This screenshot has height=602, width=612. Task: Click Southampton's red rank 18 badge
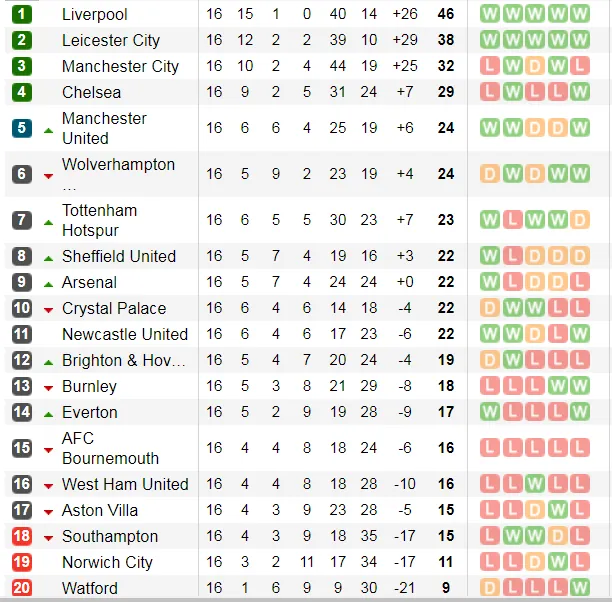click(21, 536)
